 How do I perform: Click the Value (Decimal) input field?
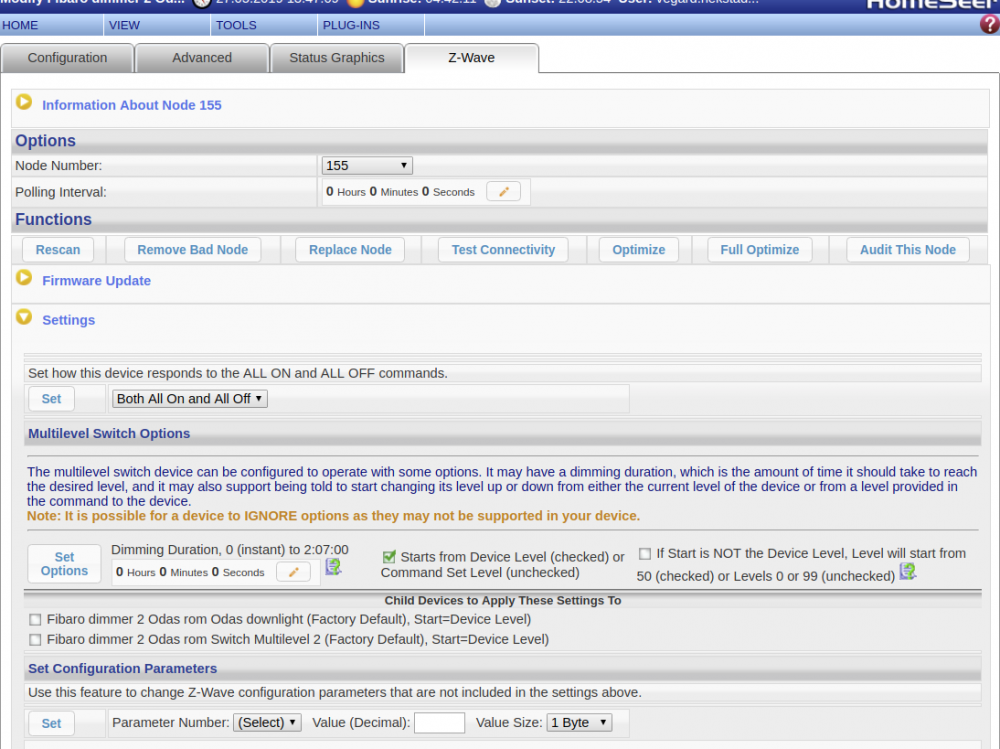(x=439, y=722)
